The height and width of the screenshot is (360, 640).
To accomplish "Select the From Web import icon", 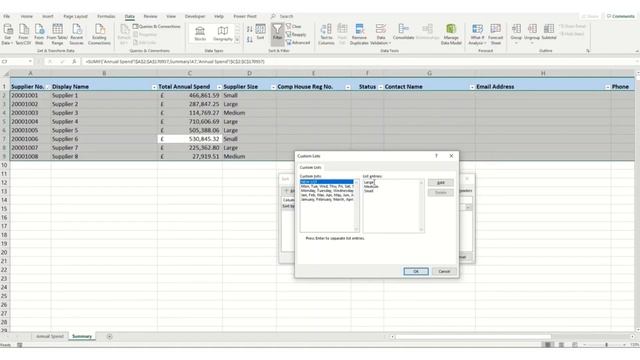I will [39, 34].
